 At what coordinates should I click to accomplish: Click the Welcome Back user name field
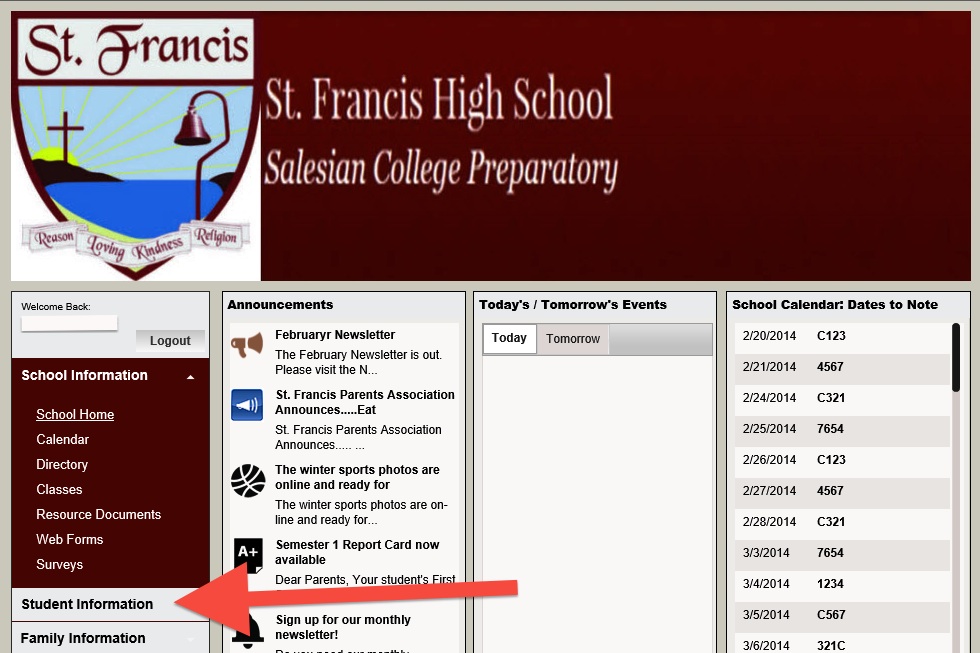click(69, 323)
